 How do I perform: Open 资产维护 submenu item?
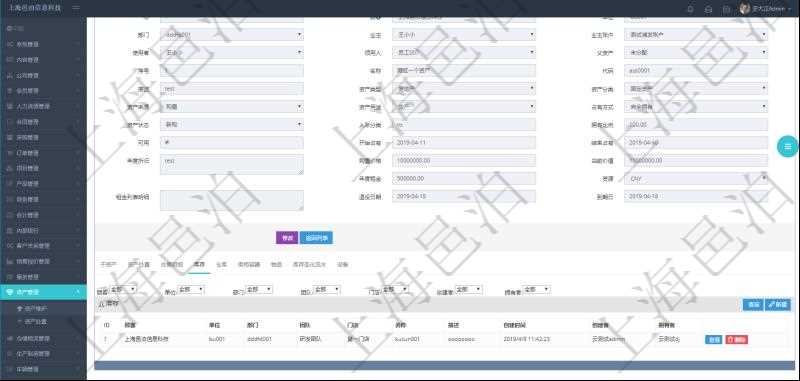tap(43, 309)
